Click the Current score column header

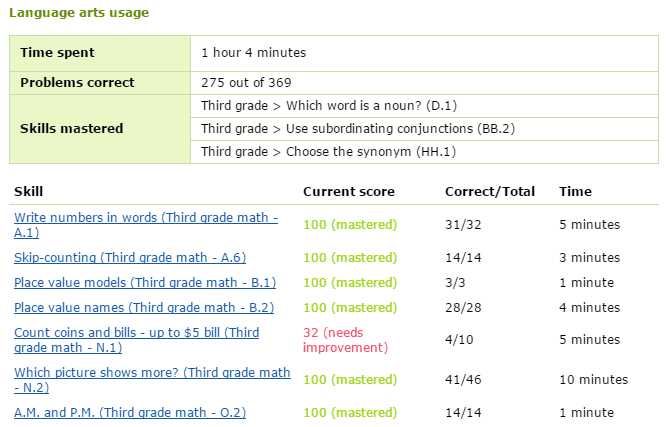(x=349, y=192)
